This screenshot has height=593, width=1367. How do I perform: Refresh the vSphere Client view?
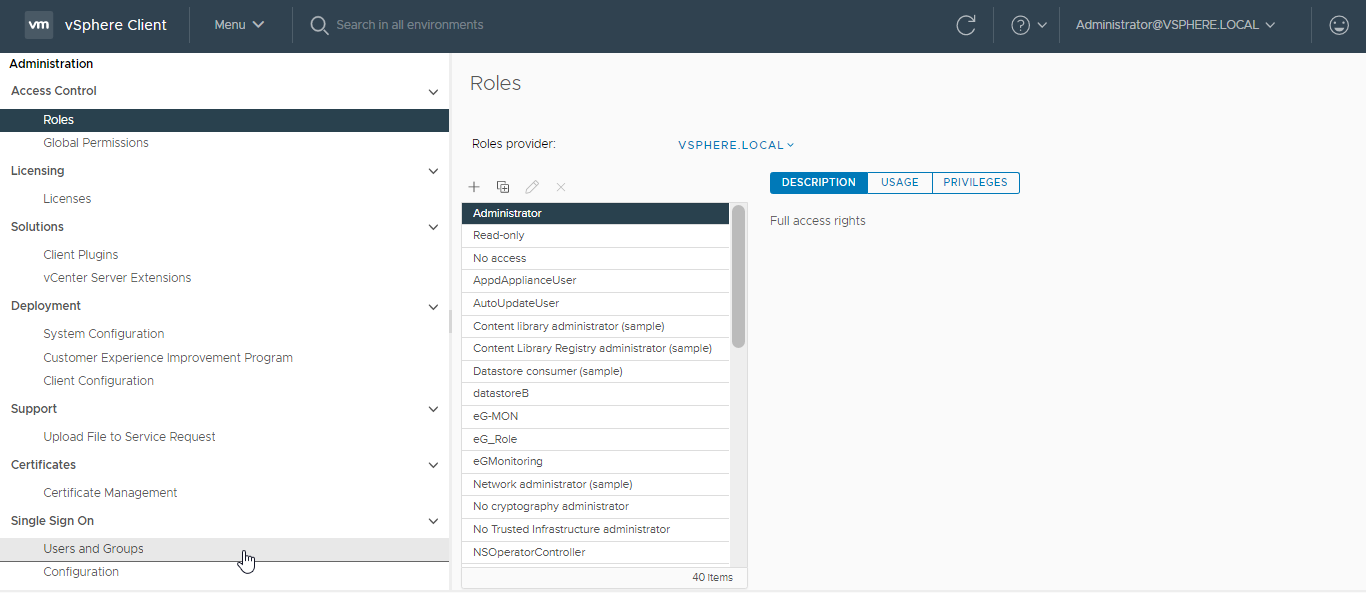(x=966, y=25)
